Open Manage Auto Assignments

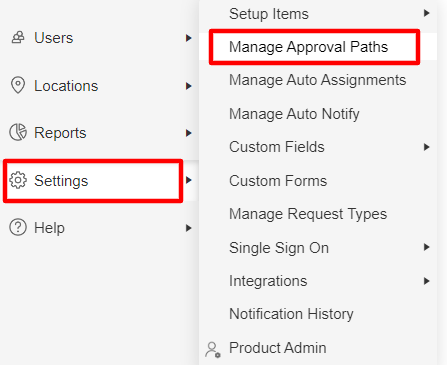coord(318,80)
